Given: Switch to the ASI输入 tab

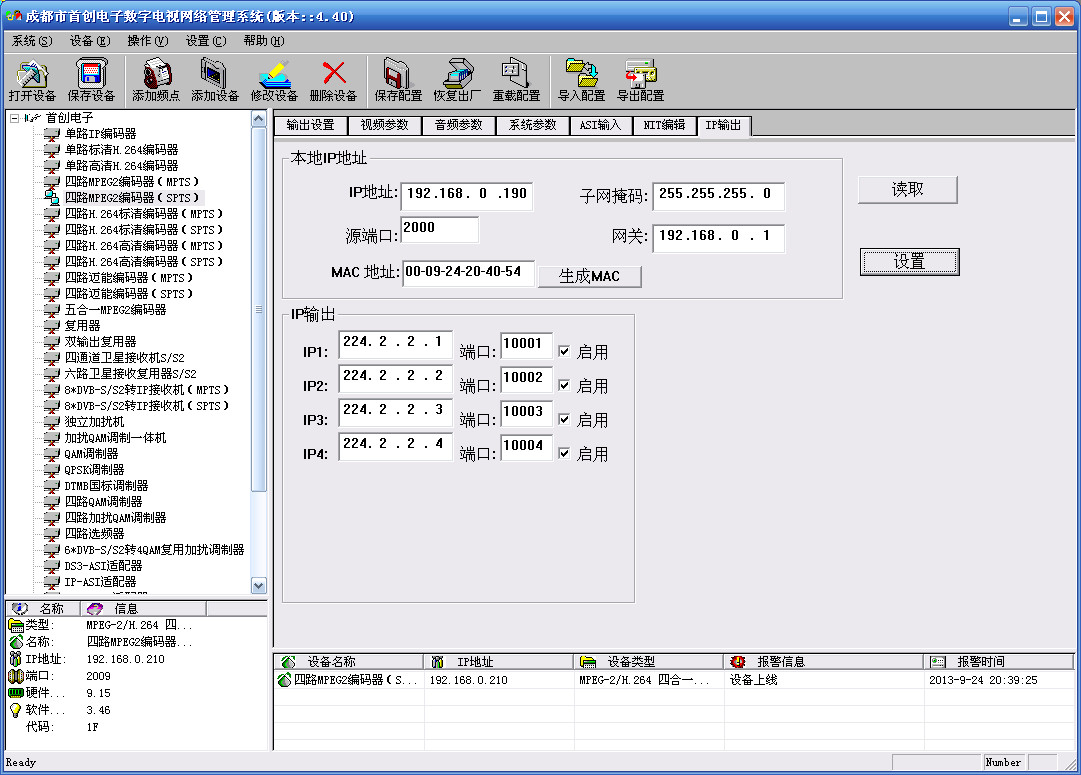Looking at the screenshot, I should coord(600,125).
